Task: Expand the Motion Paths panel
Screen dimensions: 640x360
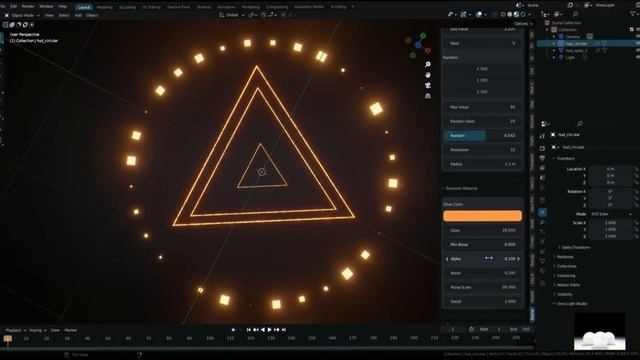Action: point(567,285)
